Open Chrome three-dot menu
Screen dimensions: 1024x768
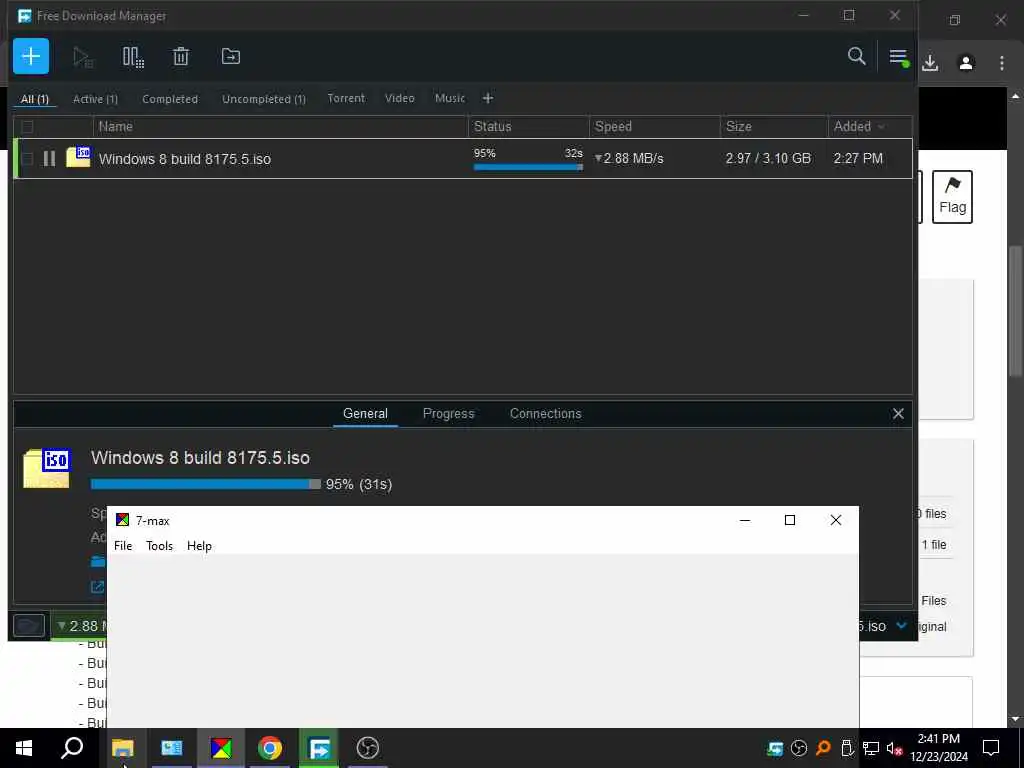pos(1001,63)
